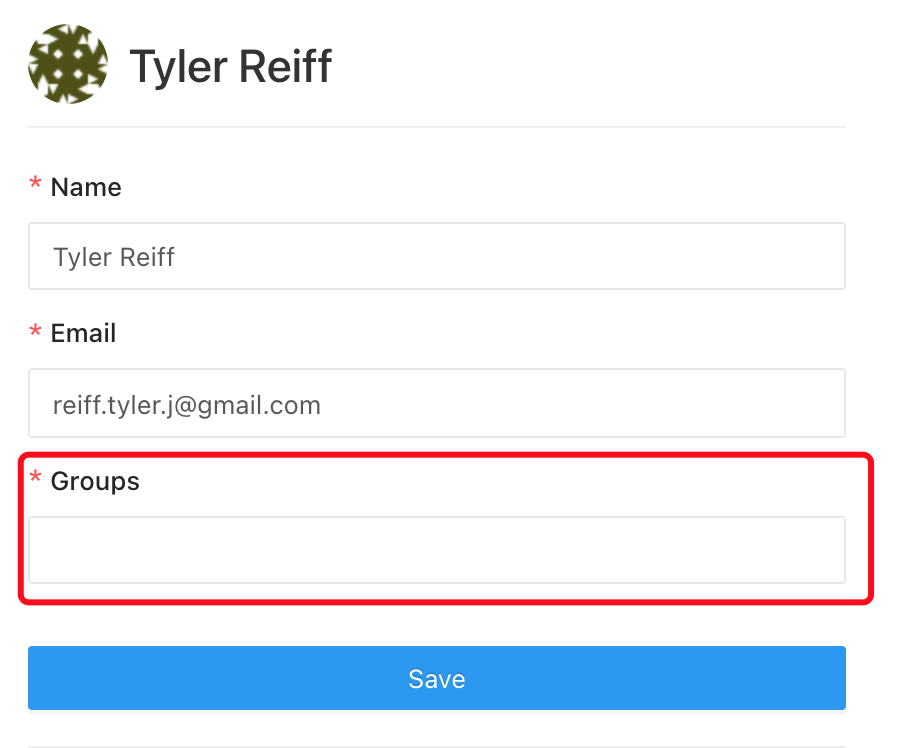The height and width of the screenshot is (748, 906).
Task: Place cursor in the 'Tyler Reiff' name text
Action: click(x=114, y=257)
